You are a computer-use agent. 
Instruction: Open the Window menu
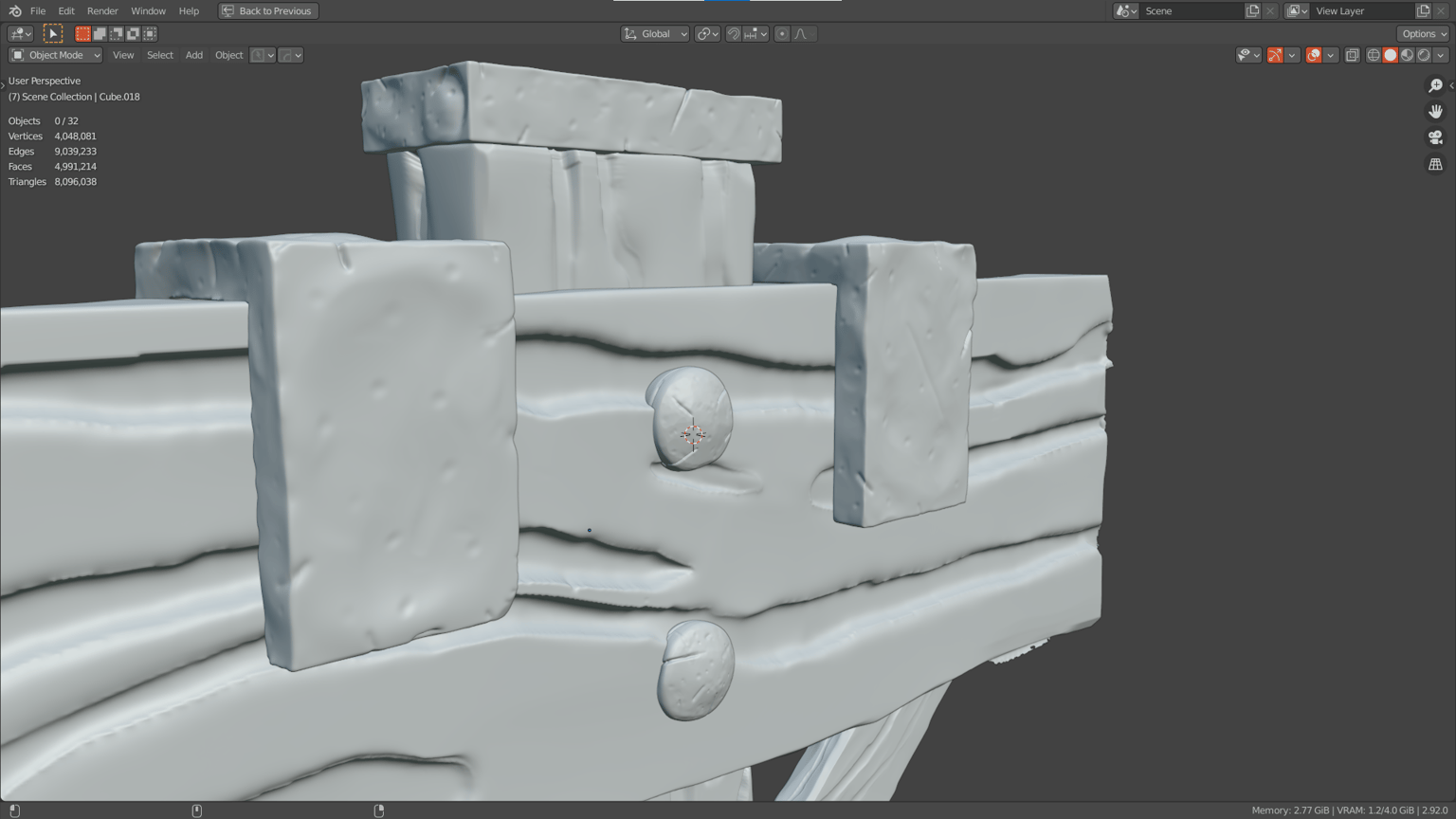click(x=148, y=10)
